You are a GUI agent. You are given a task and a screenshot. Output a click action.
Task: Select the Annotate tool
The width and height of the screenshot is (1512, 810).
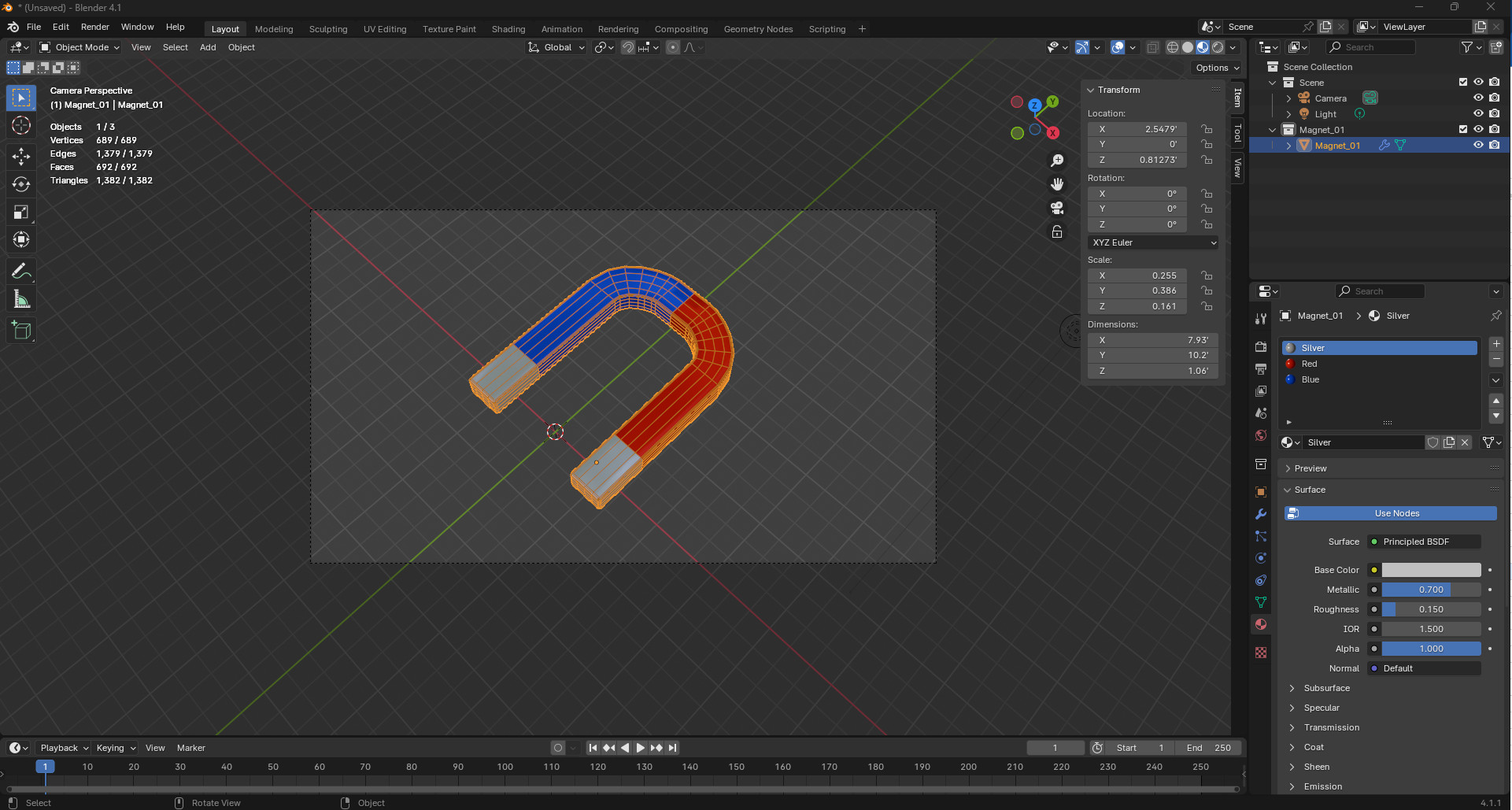(x=21, y=272)
